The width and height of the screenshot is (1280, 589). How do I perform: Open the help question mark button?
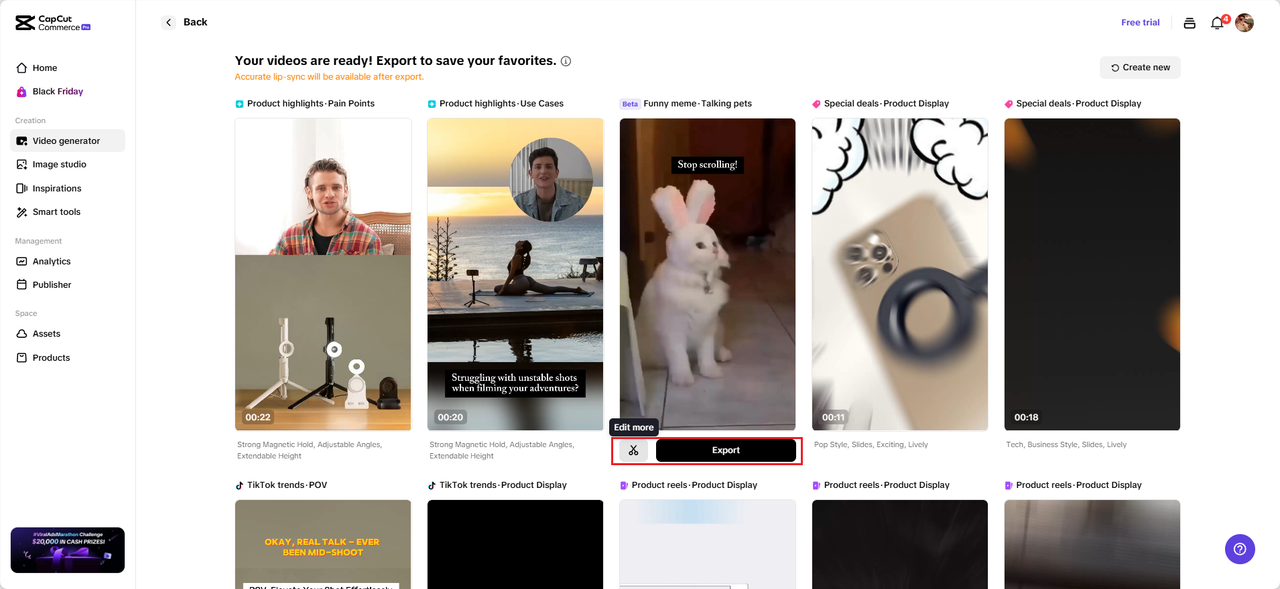pos(1240,548)
